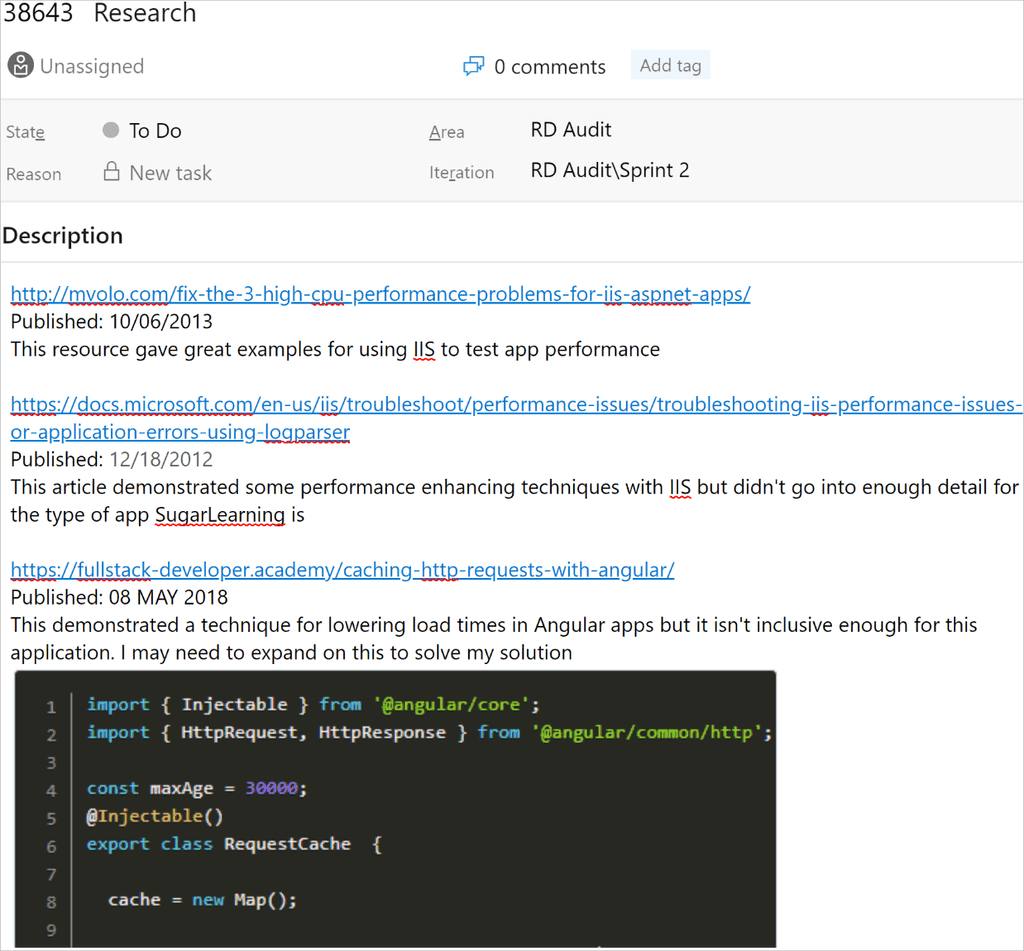Click 0 comments to view the discussion
The width and height of the screenshot is (1024, 951).
point(549,66)
